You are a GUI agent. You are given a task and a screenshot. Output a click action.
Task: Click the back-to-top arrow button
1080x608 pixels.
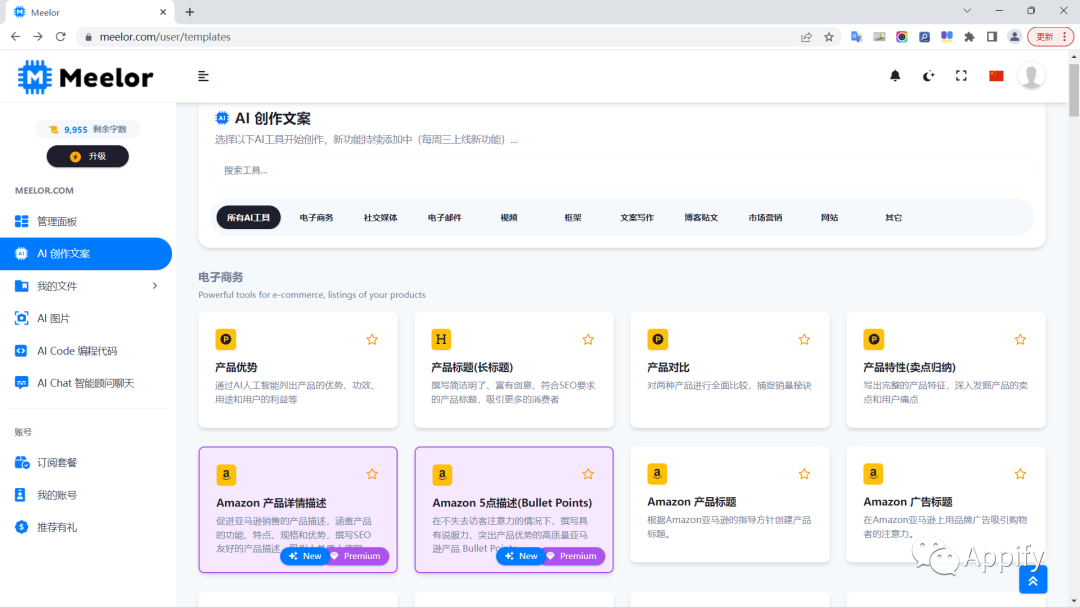(x=1033, y=580)
